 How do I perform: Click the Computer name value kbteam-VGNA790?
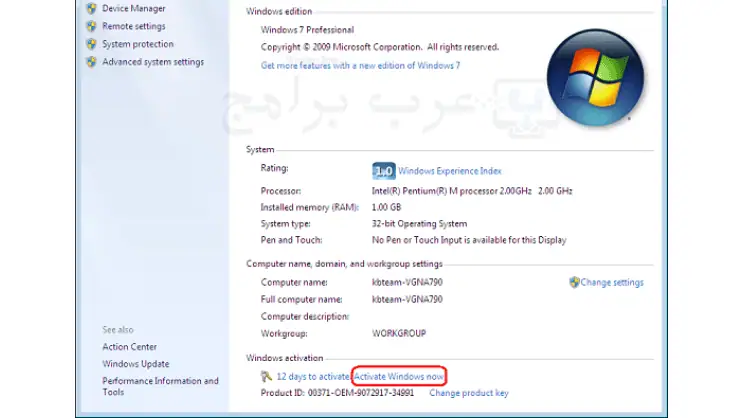(x=407, y=282)
